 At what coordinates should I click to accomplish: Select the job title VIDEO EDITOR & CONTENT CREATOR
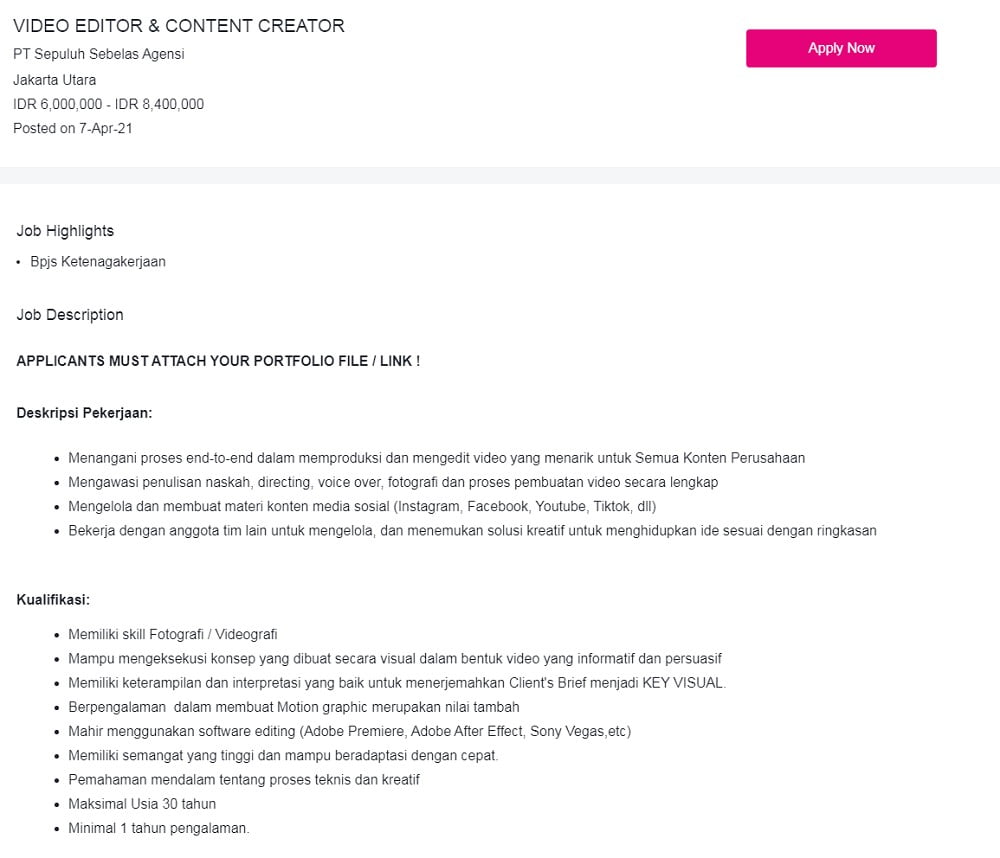click(x=179, y=26)
